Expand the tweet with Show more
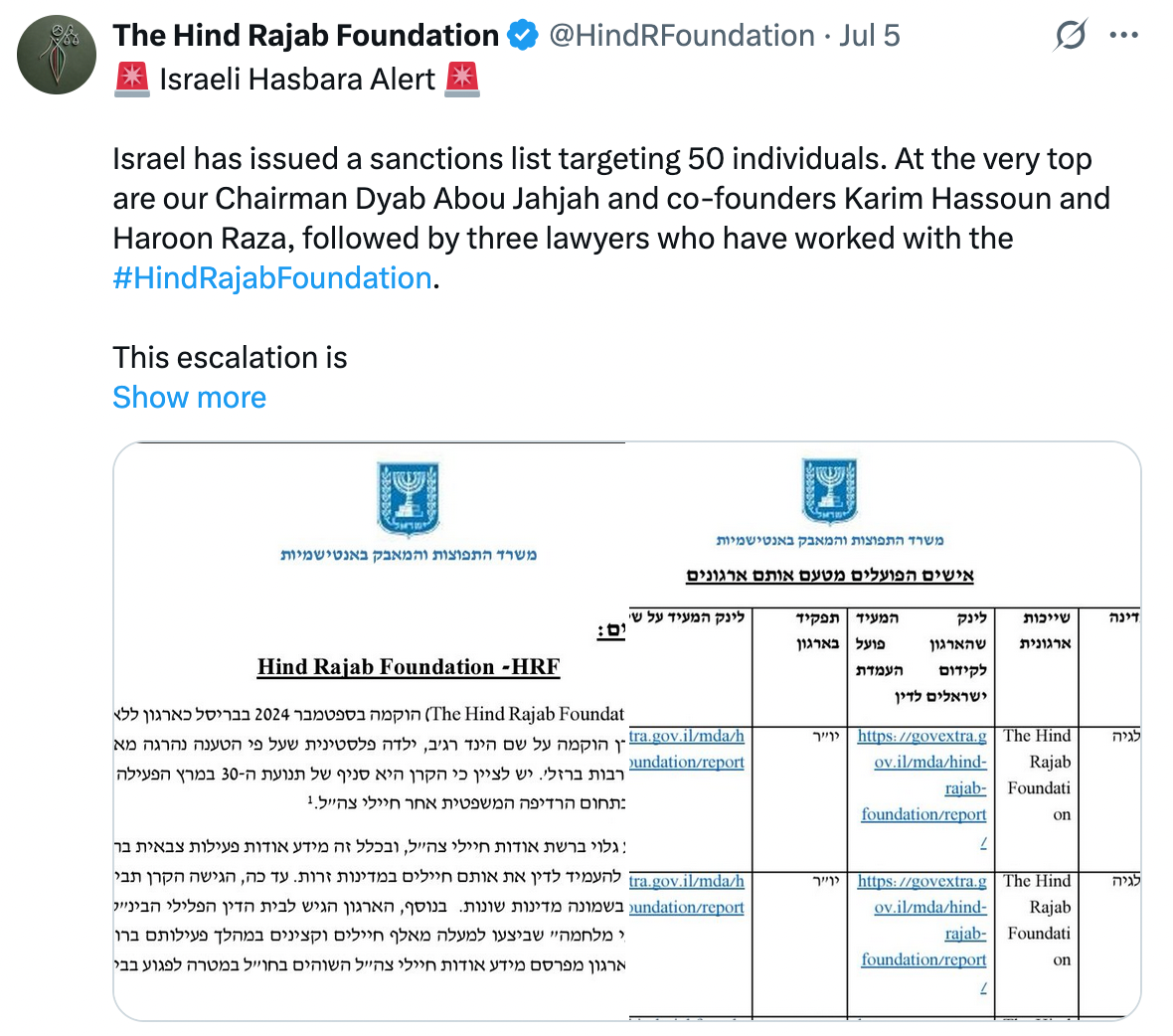Image resolution: width=1173 pixels, height=1036 pixels. point(189,397)
